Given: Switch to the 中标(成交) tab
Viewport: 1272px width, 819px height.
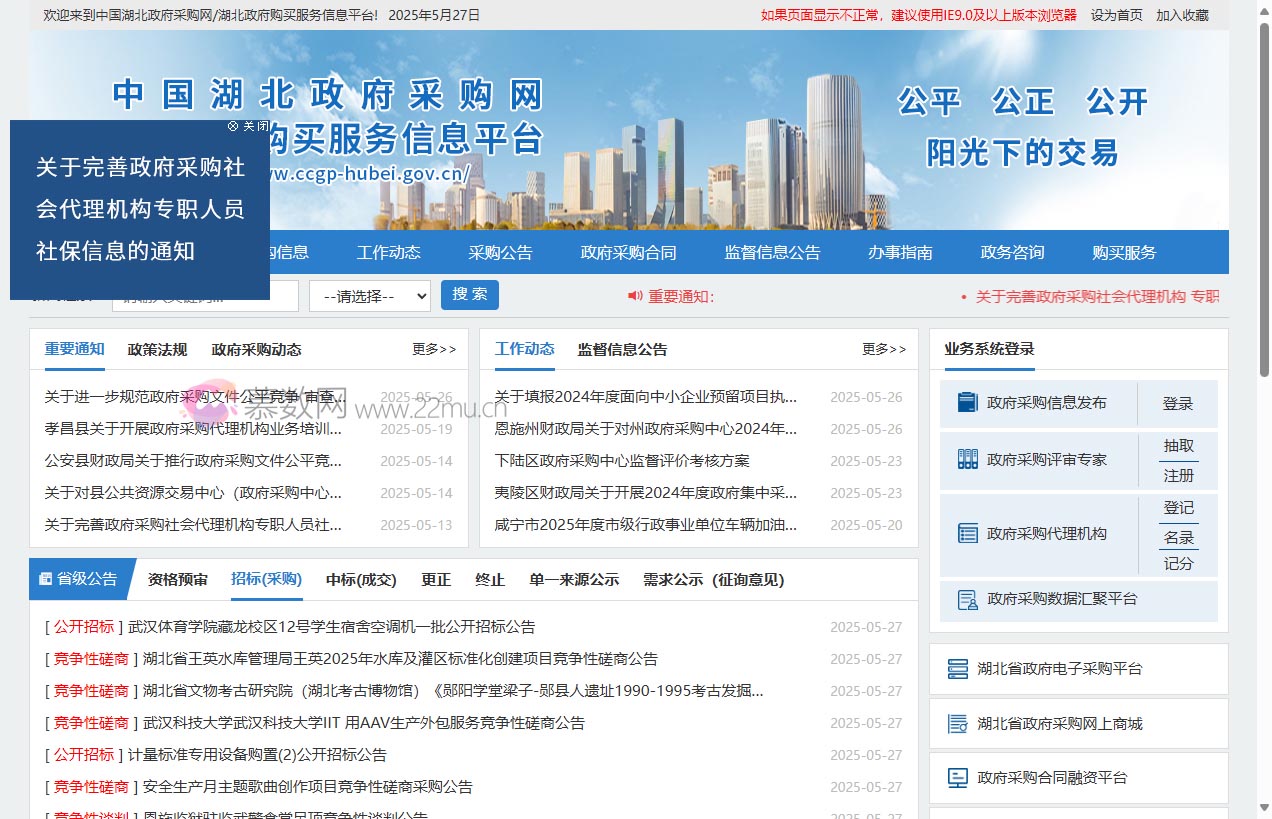Looking at the screenshot, I should 360,579.
